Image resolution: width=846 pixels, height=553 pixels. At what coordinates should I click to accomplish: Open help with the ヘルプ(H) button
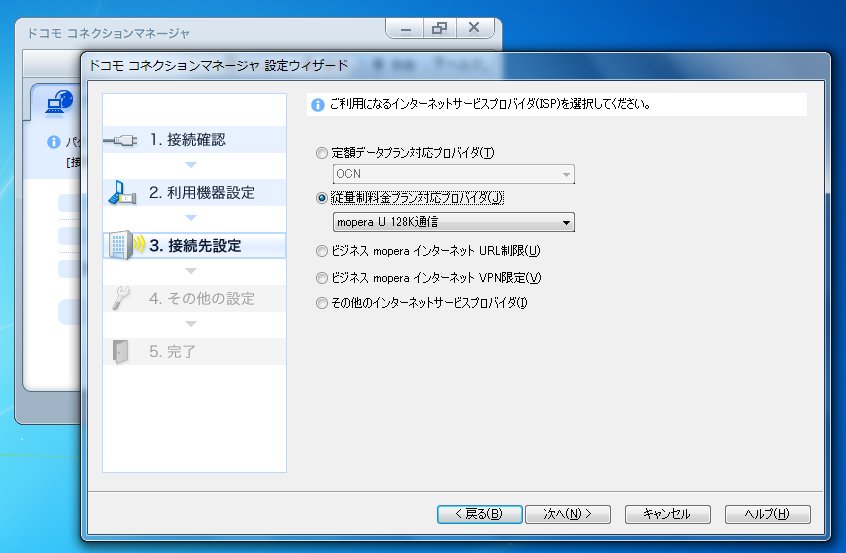click(767, 514)
